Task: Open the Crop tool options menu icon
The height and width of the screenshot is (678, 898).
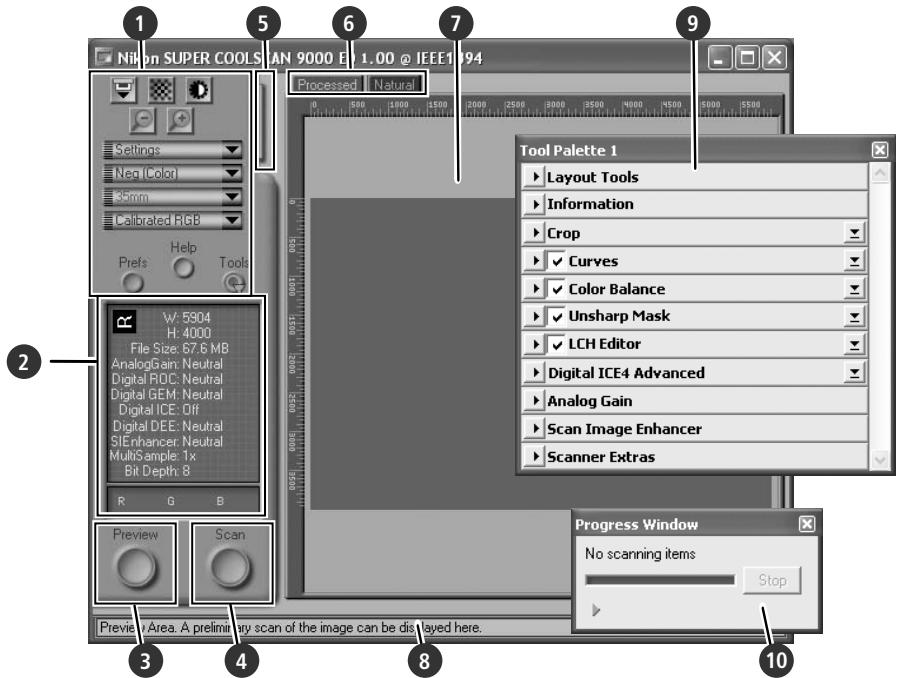Action: [854, 233]
